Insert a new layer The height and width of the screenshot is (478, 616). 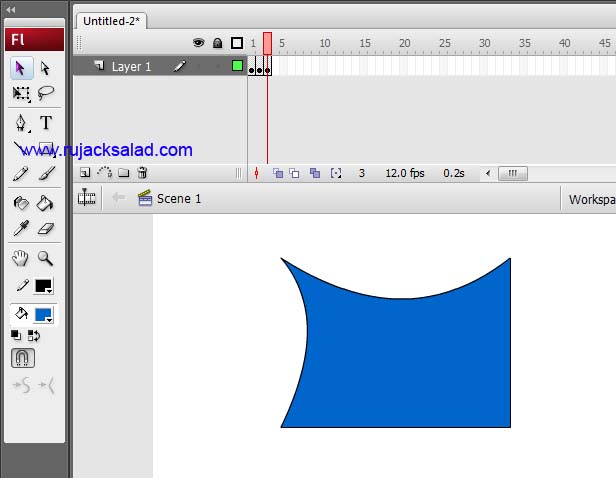tap(85, 172)
